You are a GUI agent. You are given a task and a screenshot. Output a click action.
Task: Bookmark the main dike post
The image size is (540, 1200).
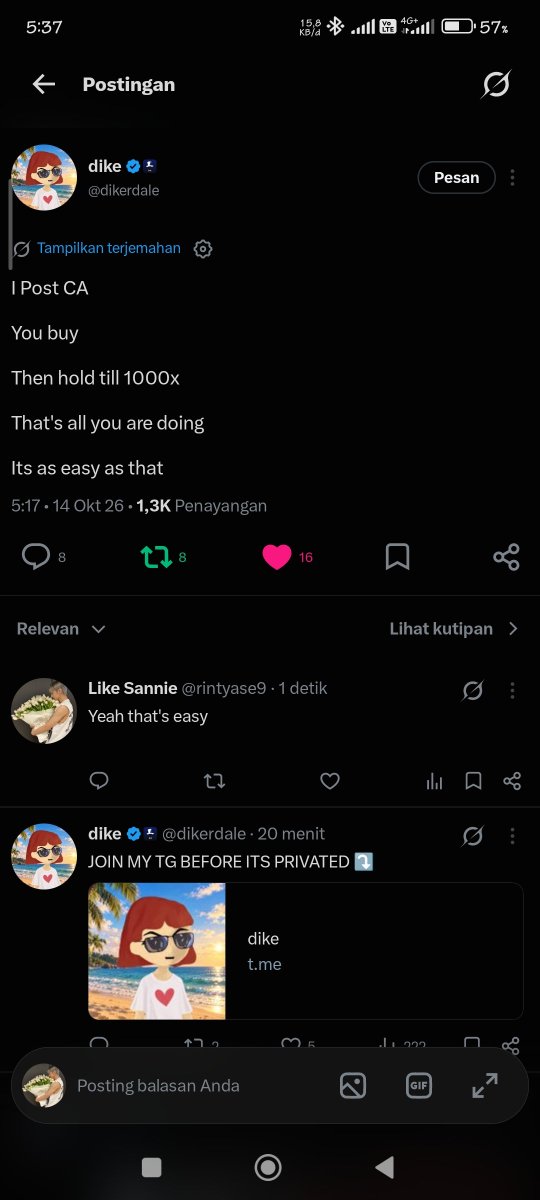coord(397,557)
